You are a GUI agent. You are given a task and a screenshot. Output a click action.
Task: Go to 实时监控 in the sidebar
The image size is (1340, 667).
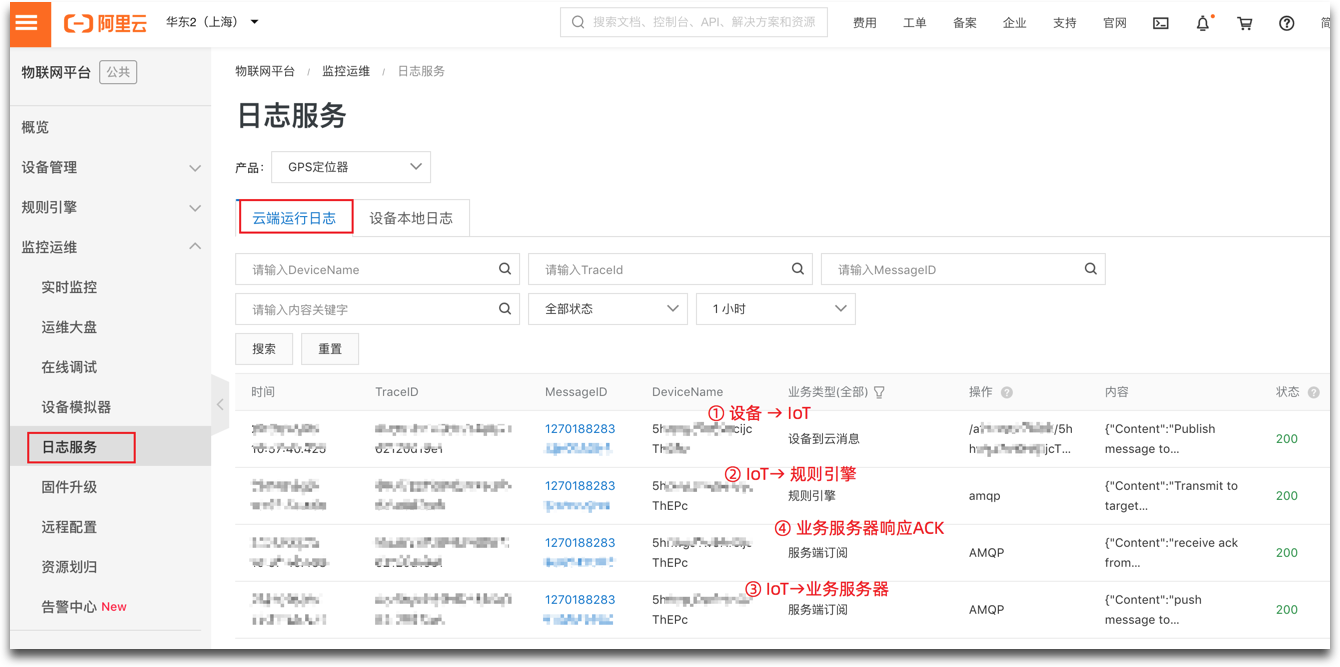[69, 287]
